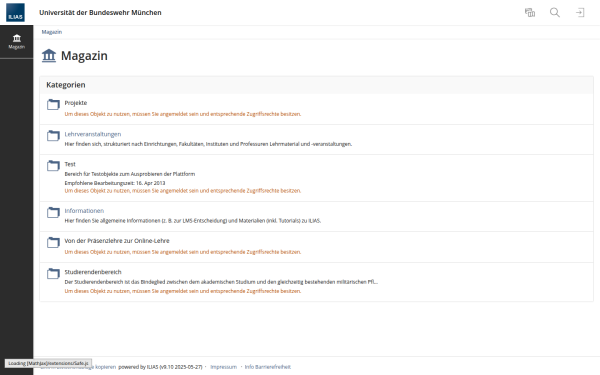Image resolution: width=600 pixels, height=375 pixels.
Task: Click the Studierendenbereich description text
Action: pyautogui.click(x=221, y=282)
